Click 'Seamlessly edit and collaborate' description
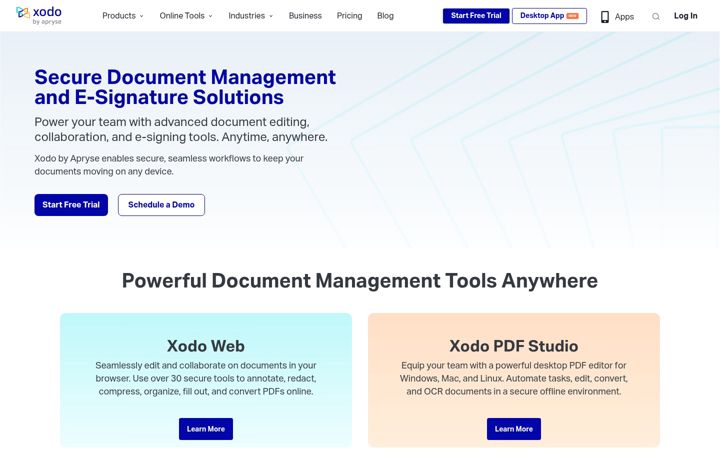The width and height of the screenshot is (720, 450). 206,378
